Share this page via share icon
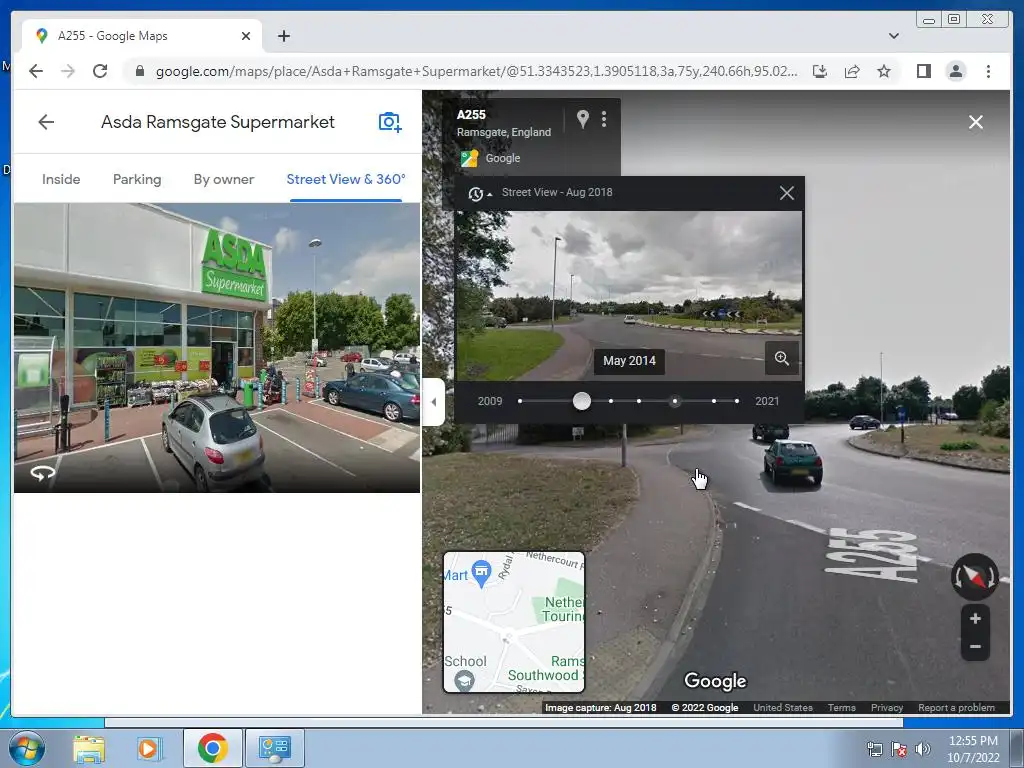 (x=852, y=71)
